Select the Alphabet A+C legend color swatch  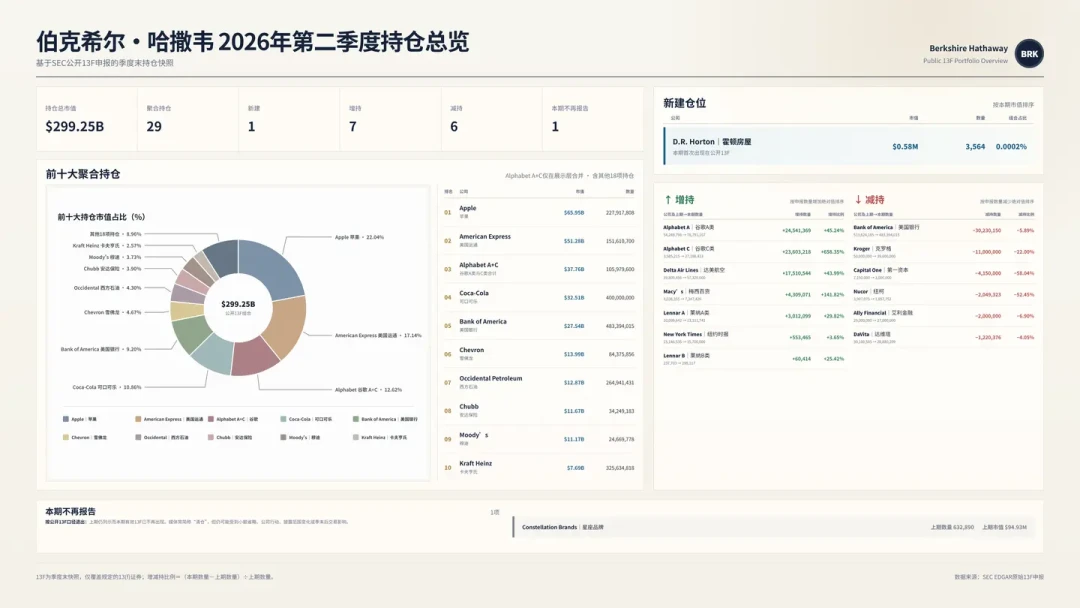coord(211,419)
